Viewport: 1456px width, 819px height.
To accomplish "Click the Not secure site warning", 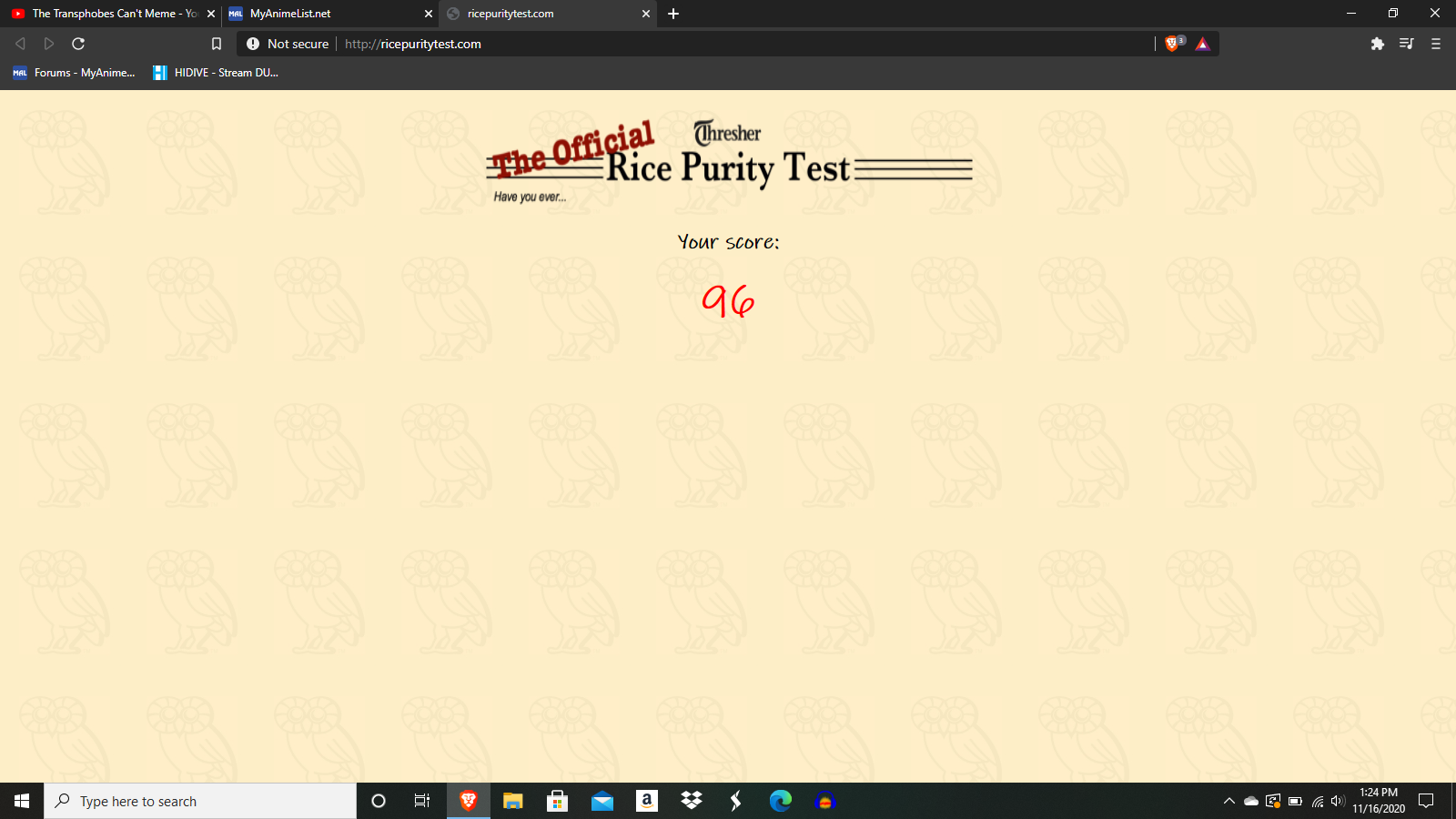I will click(x=288, y=44).
